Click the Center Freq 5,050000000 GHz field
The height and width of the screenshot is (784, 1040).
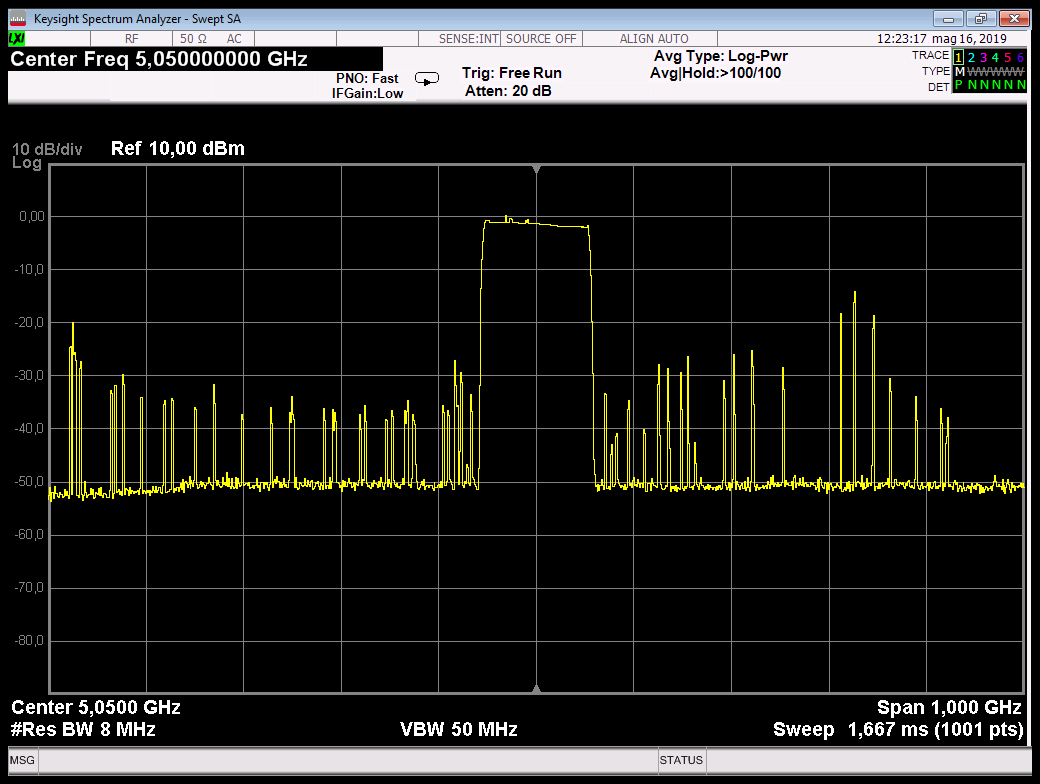tap(196, 59)
